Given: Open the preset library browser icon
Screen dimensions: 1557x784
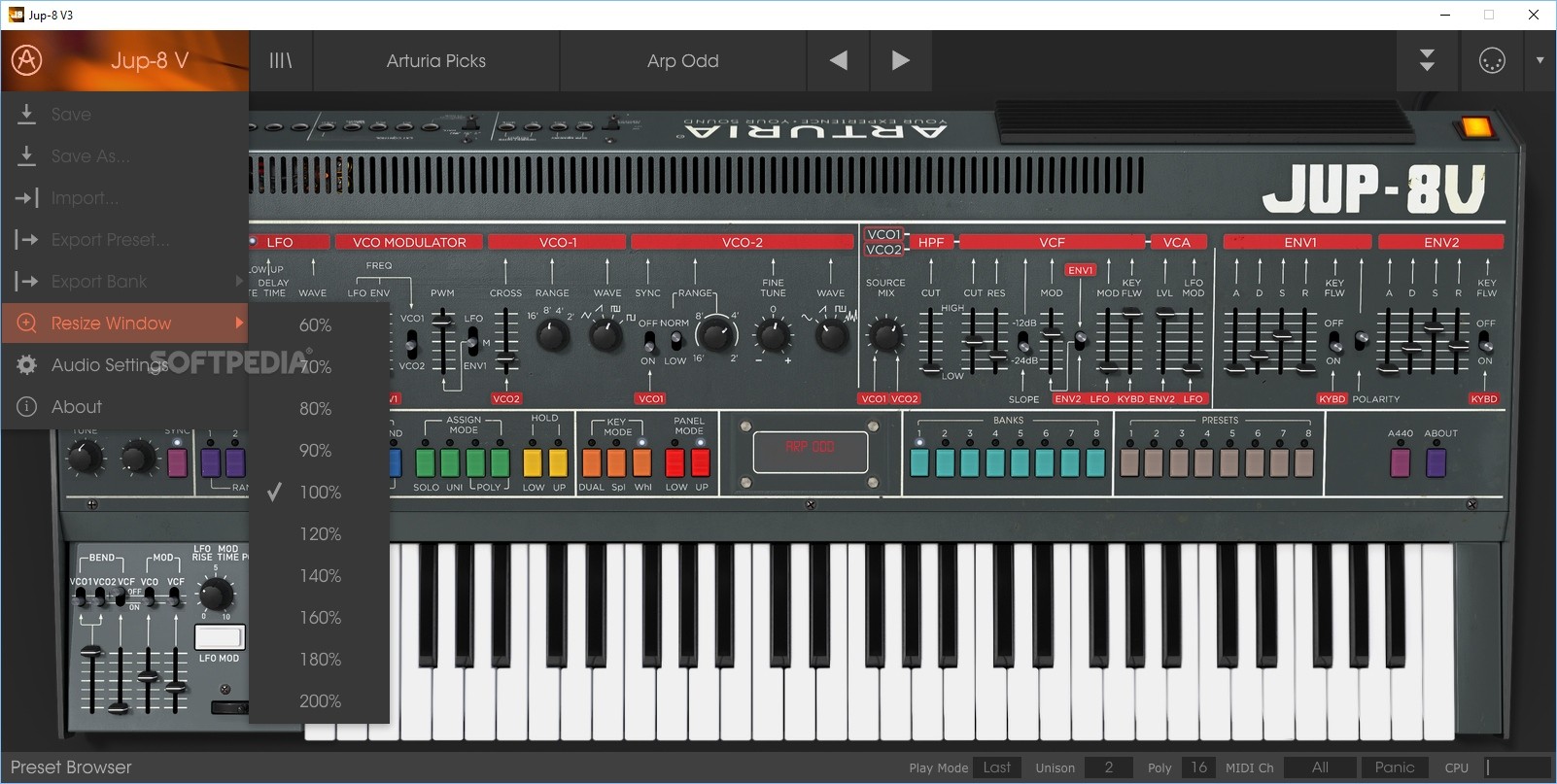Looking at the screenshot, I should pos(281,60).
